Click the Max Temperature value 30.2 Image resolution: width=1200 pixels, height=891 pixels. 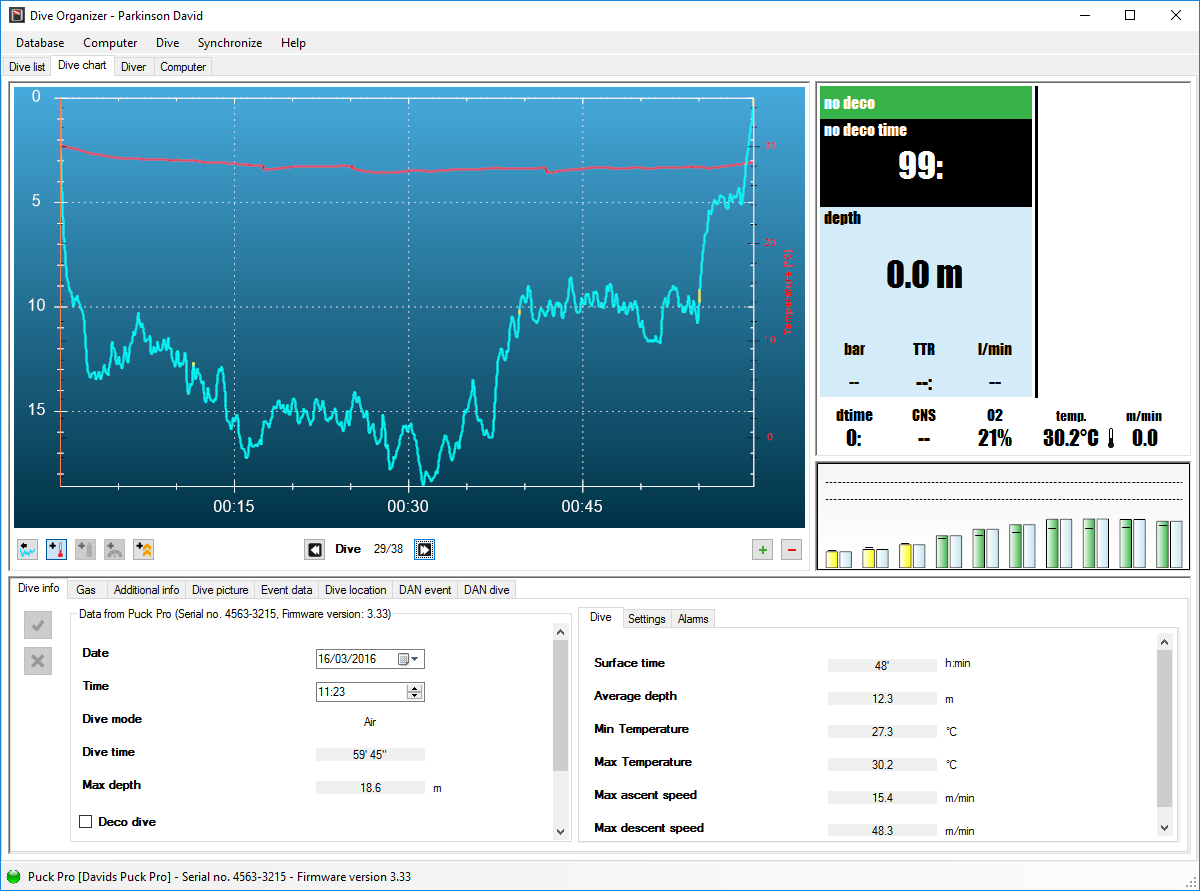[x=882, y=765]
